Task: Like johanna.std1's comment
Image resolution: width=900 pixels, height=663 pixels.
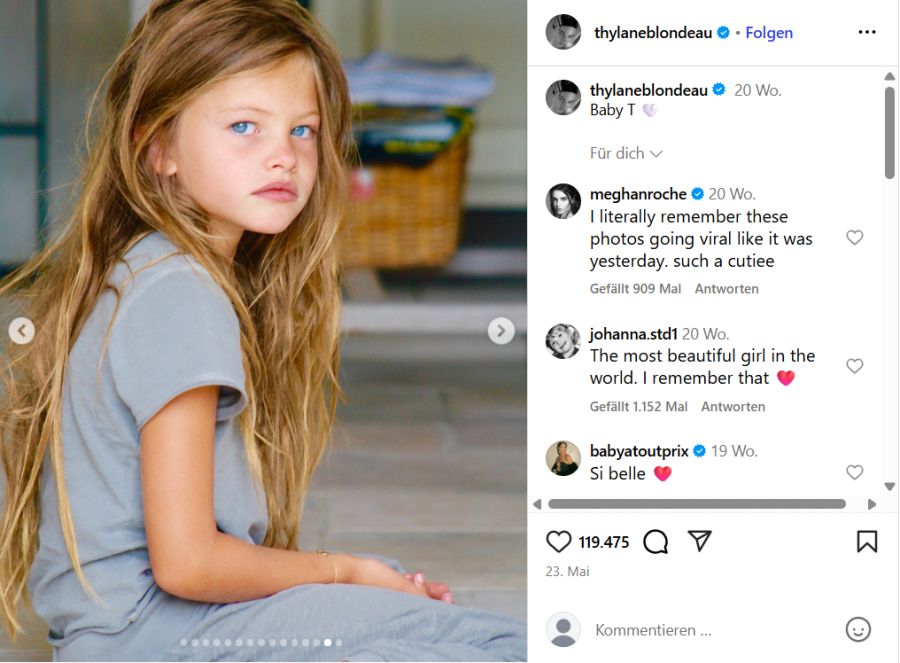Action: click(854, 367)
